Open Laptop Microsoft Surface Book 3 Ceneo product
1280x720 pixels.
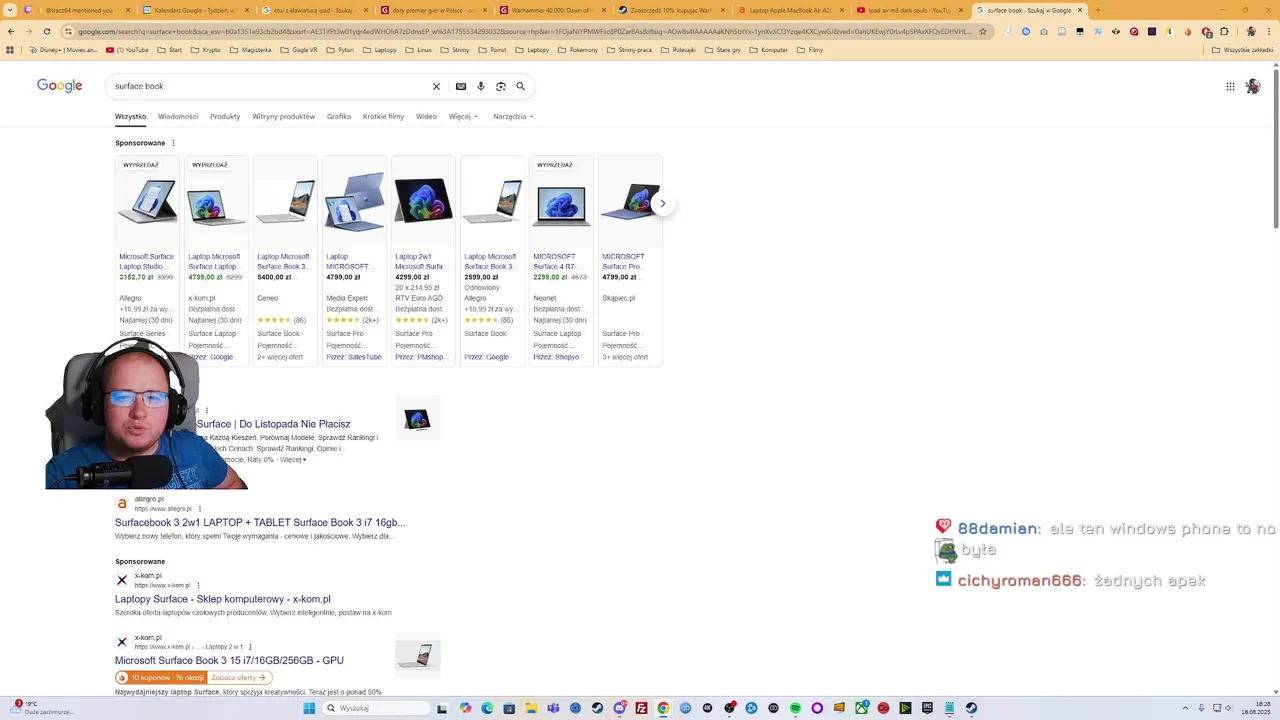click(x=285, y=262)
